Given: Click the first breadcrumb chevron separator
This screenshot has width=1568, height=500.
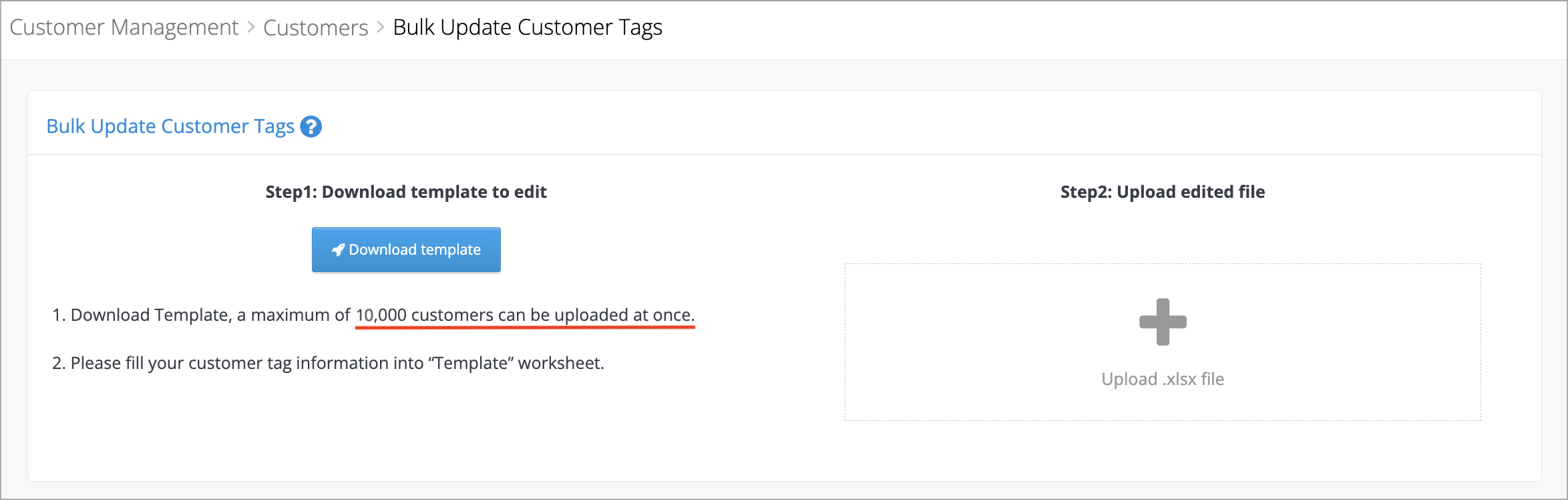Looking at the screenshot, I should 251,27.
